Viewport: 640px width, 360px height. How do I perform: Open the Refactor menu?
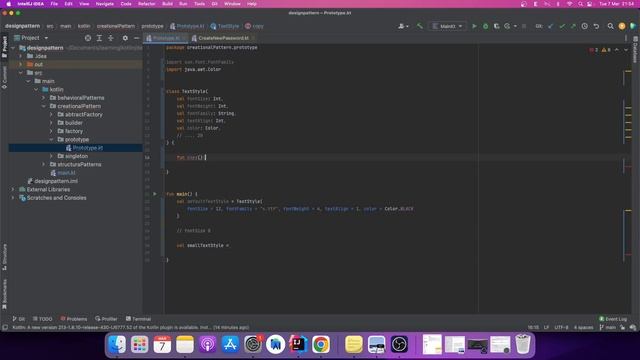pos(147,4)
